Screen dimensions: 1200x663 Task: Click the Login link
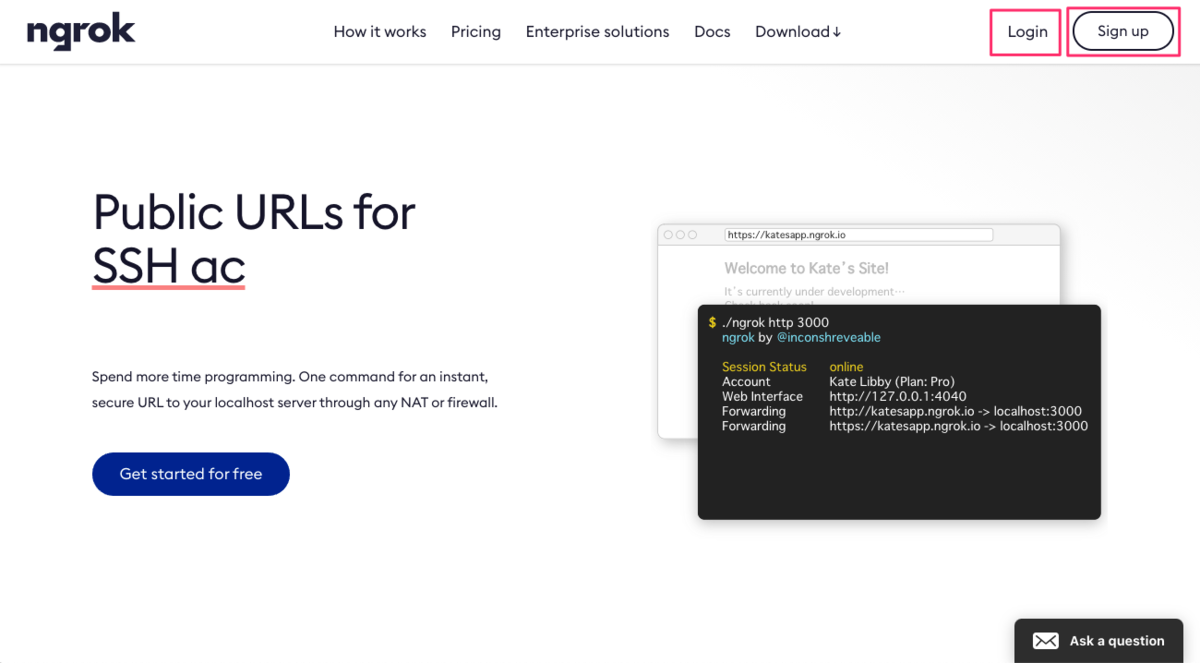[x=1027, y=32]
